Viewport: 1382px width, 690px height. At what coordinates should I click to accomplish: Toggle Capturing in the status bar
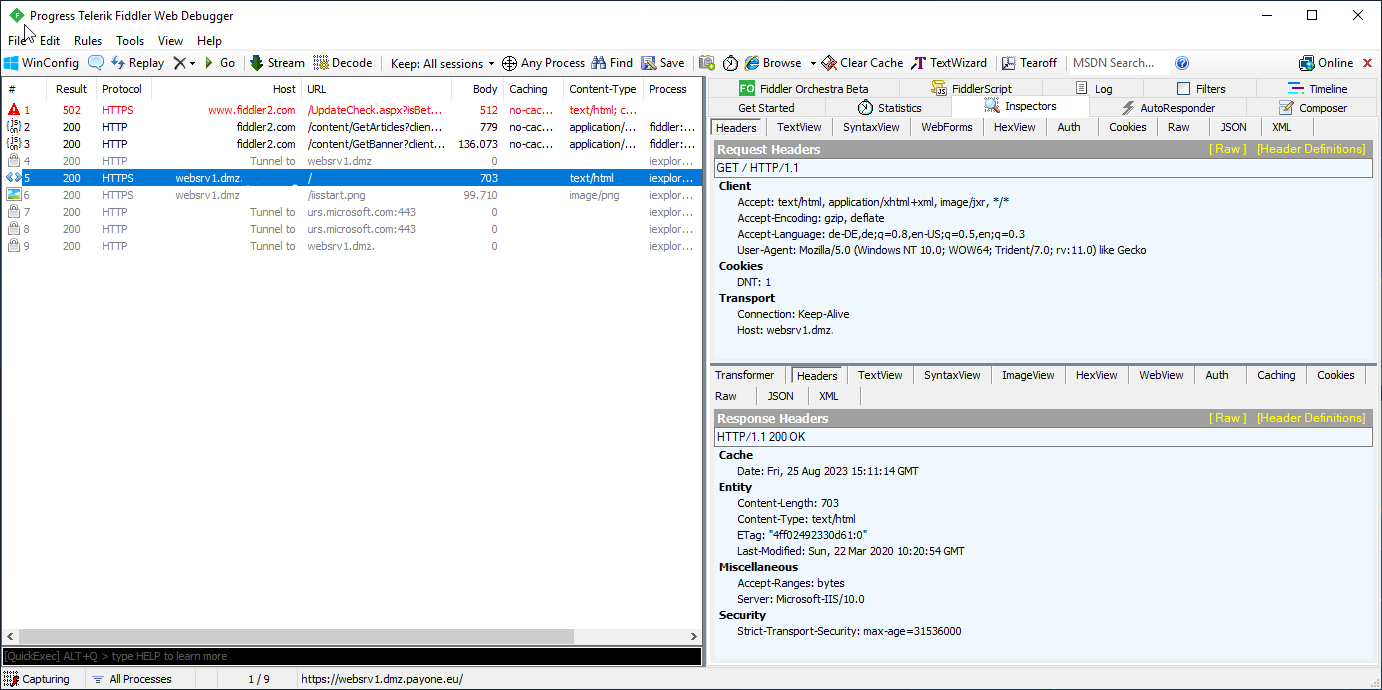click(38, 679)
